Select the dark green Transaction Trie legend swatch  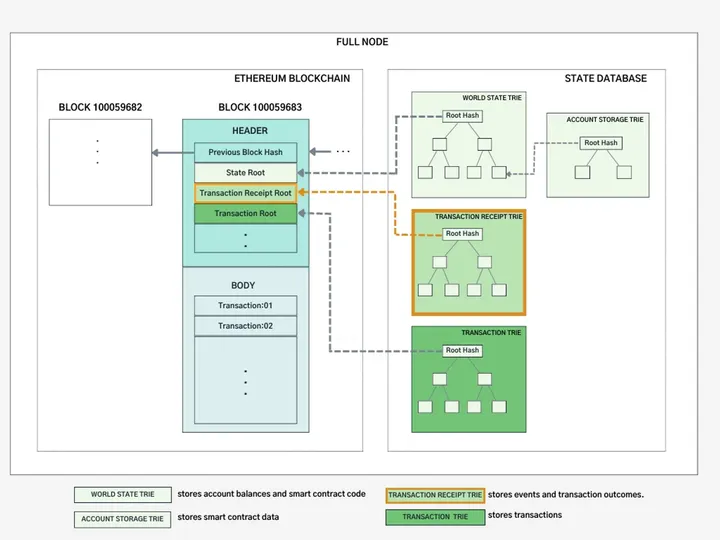[x=435, y=517]
